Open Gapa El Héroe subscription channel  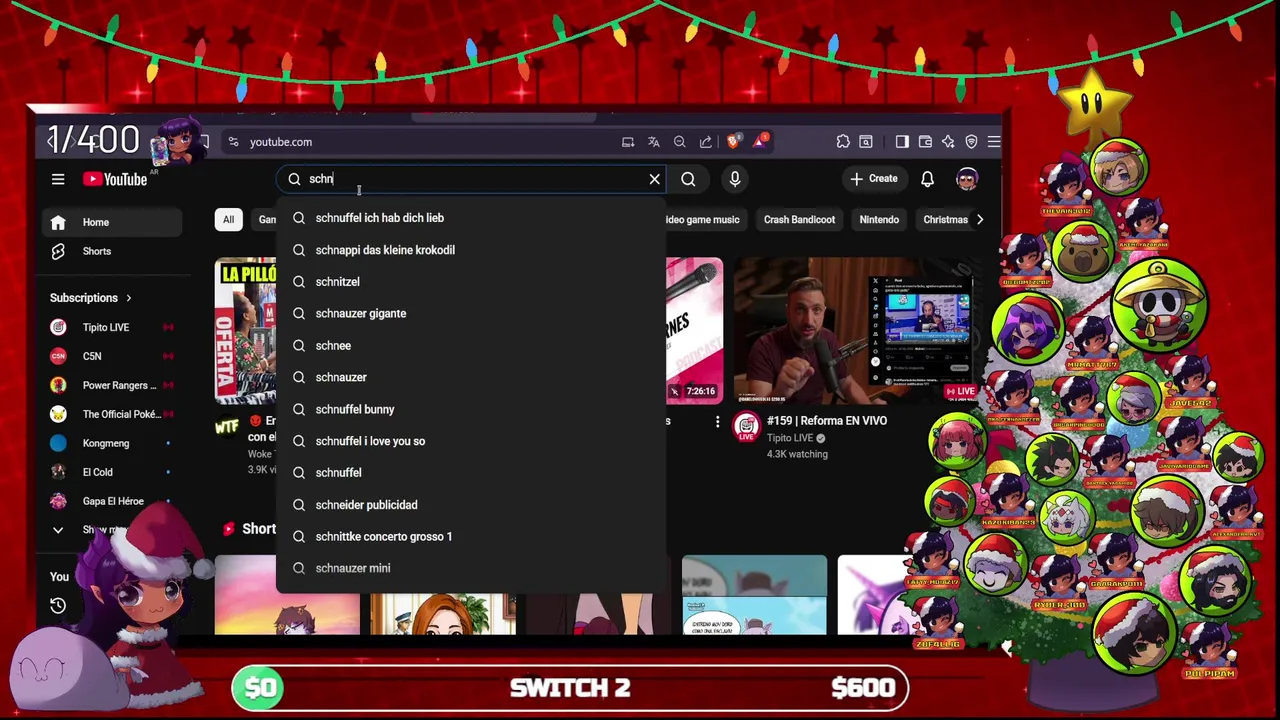pyautogui.click(x=112, y=501)
